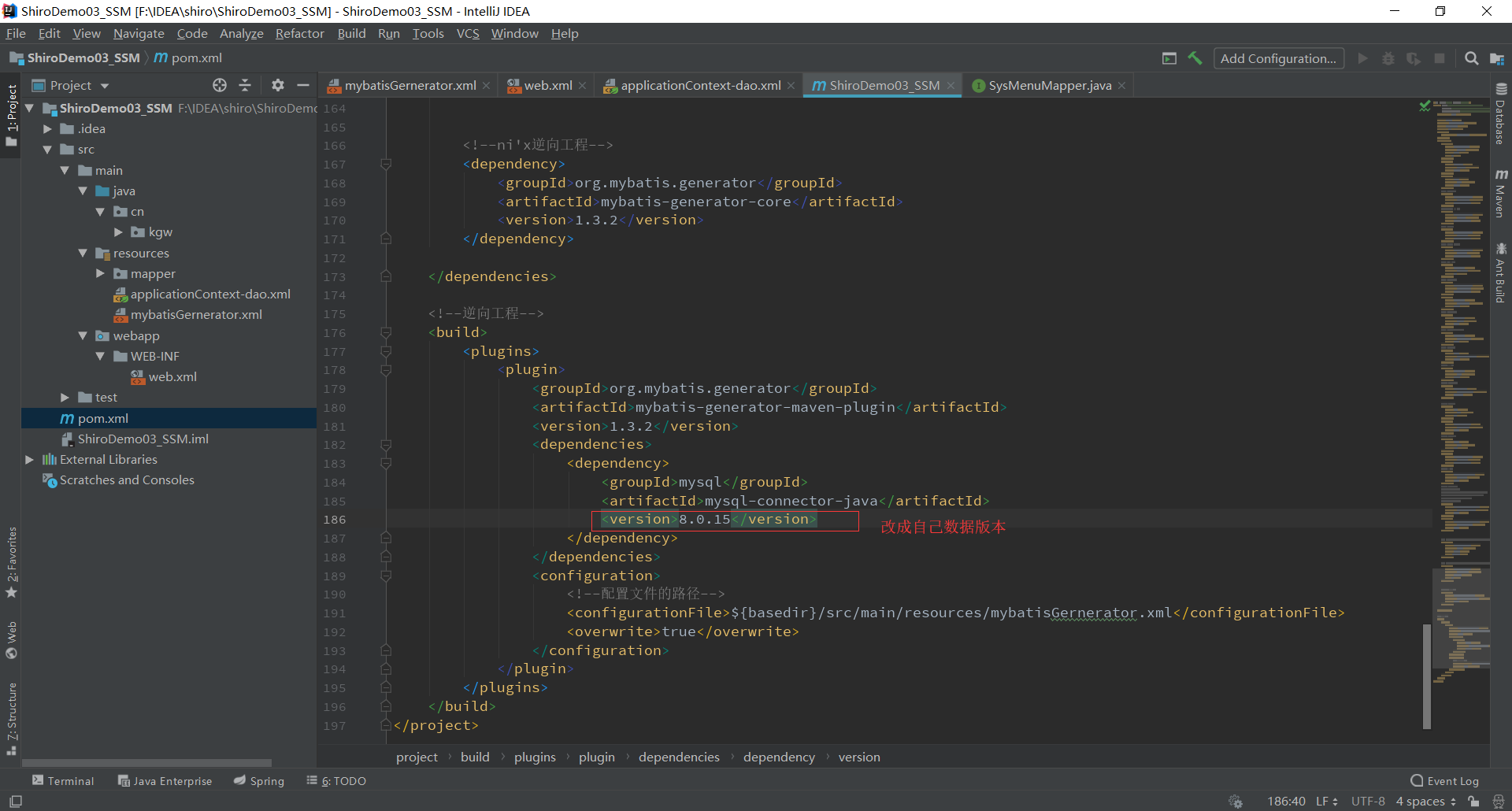The image size is (1512, 811).
Task: Open the 6: TODO tool window
Action: tap(336, 781)
